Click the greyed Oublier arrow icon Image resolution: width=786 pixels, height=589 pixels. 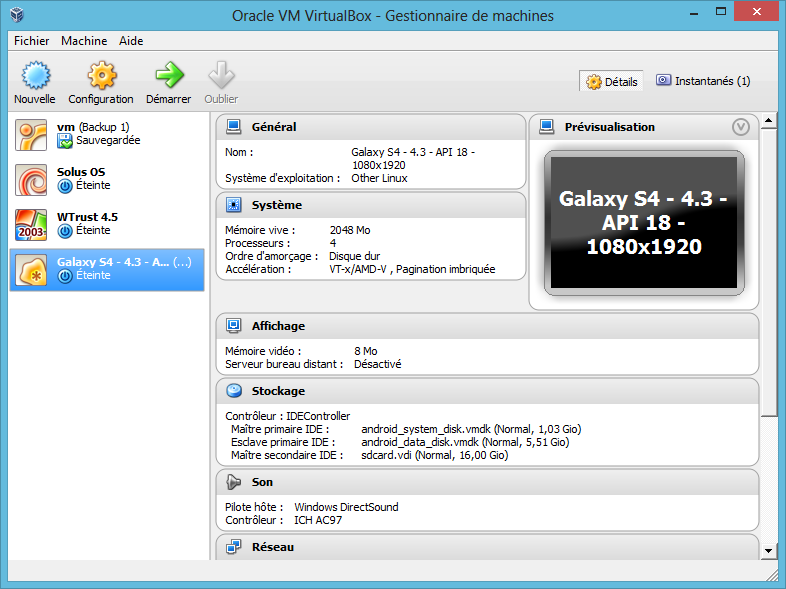pyautogui.click(x=221, y=75)
